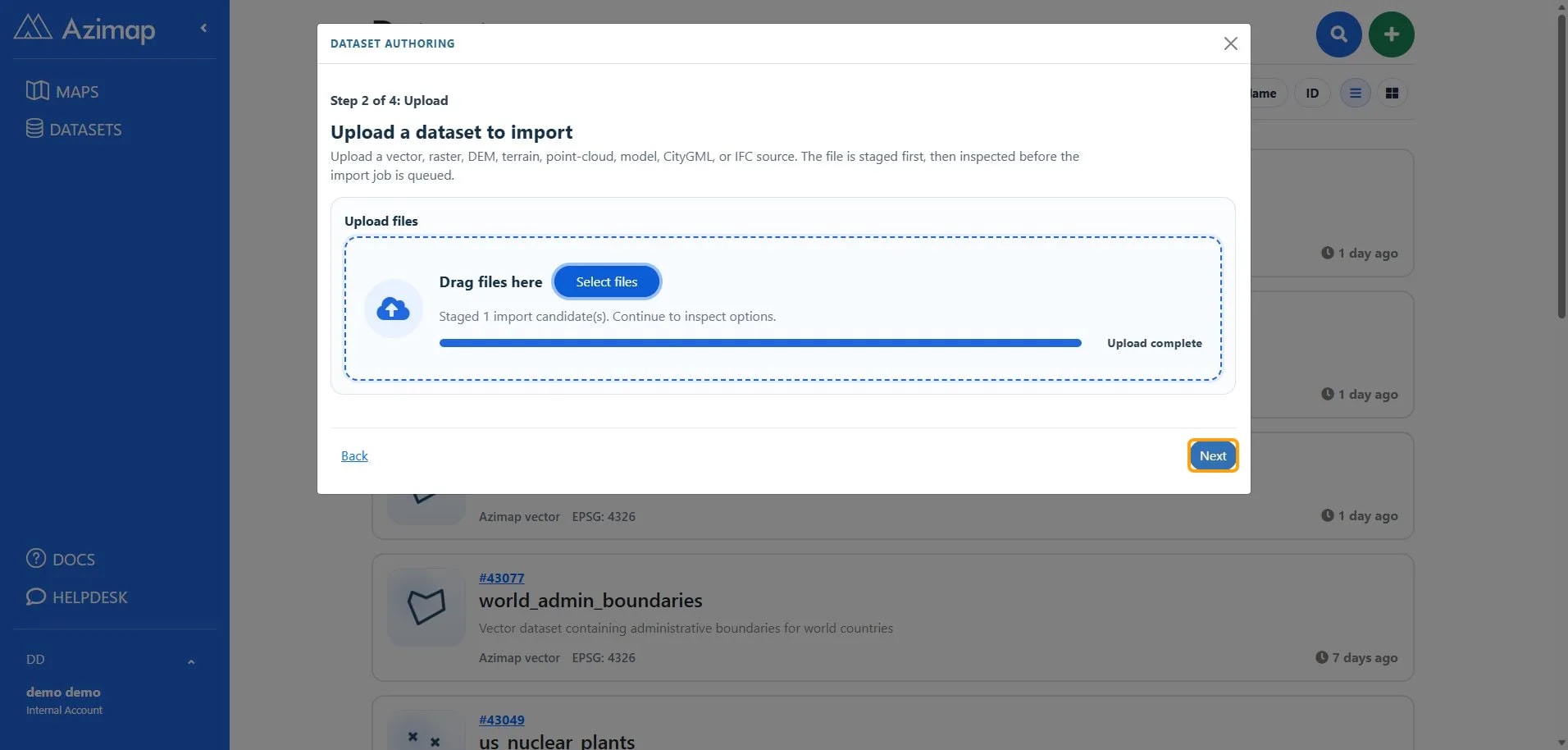Click Next to continue the import
Image resolution: width=1568 pixels, height=750 pixels.
click(1212, 455)
